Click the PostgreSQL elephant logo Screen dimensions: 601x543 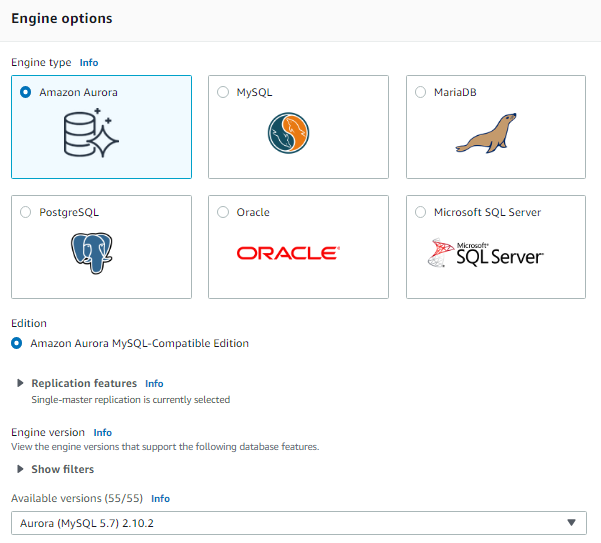(92, 253)
